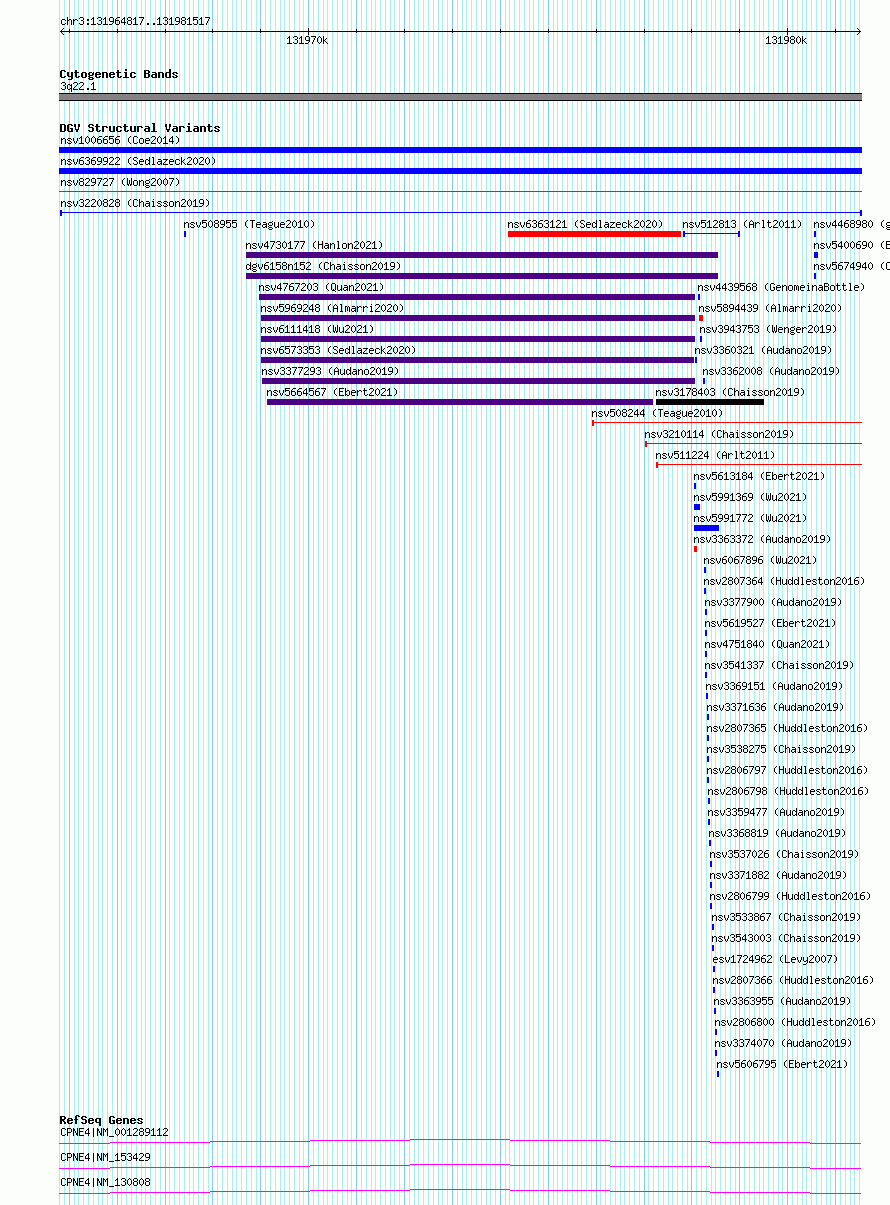
Task: Select variant nsv3538275 (Chaisson2019)
Action: click(x=781, y=749)
